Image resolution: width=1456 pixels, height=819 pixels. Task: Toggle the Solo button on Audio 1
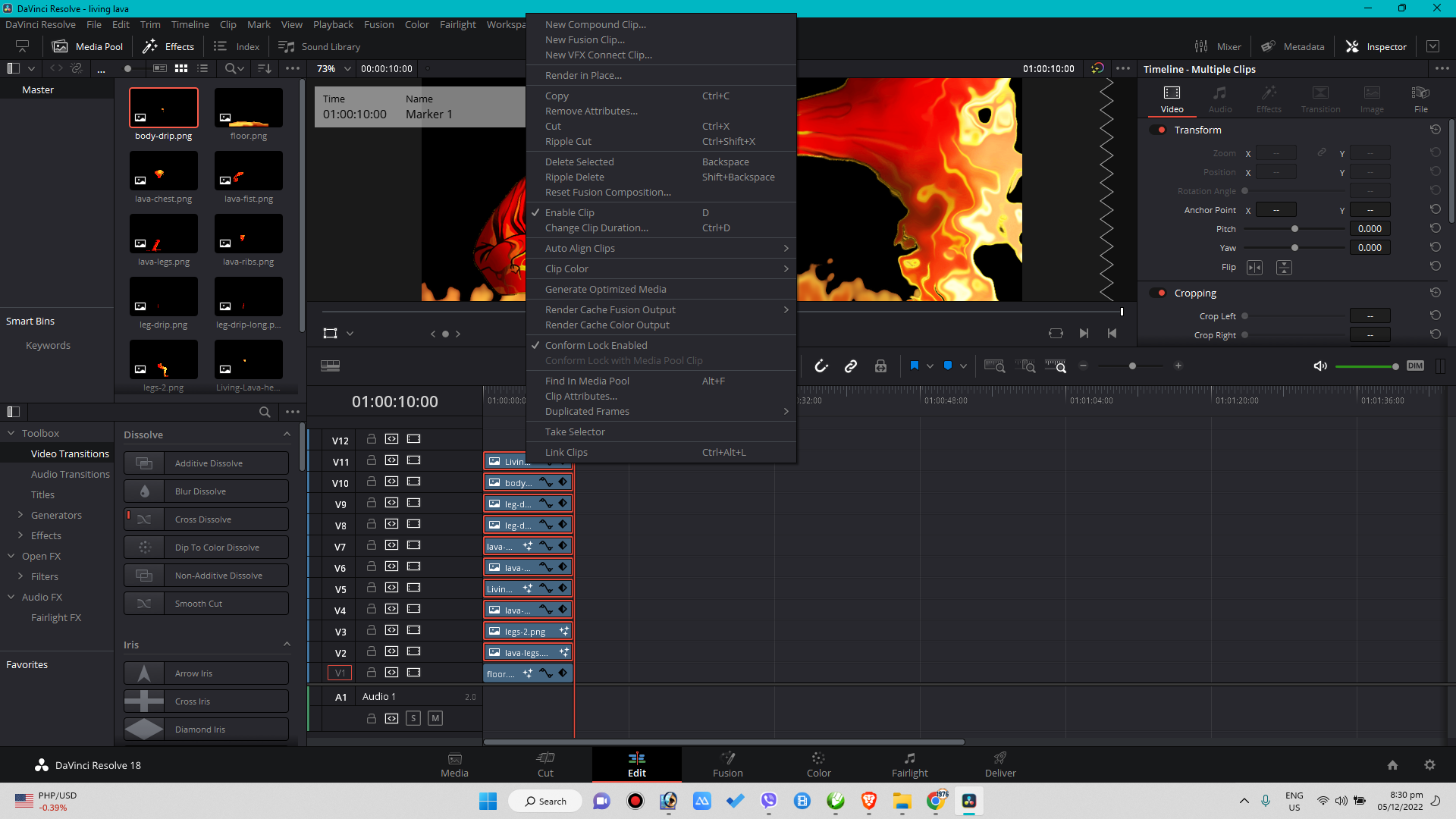[x=413, y=718]
